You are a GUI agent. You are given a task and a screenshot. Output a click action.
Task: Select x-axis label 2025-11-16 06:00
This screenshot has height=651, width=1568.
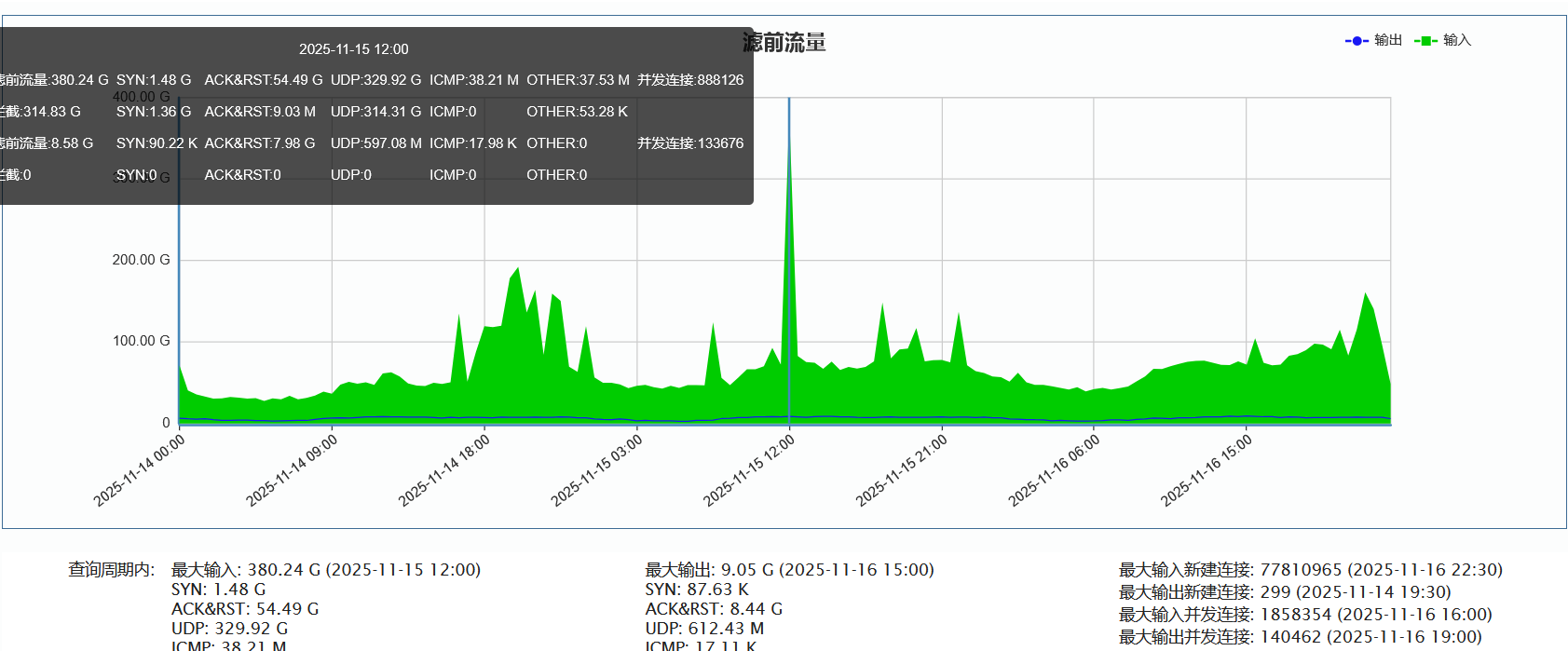1055,470
